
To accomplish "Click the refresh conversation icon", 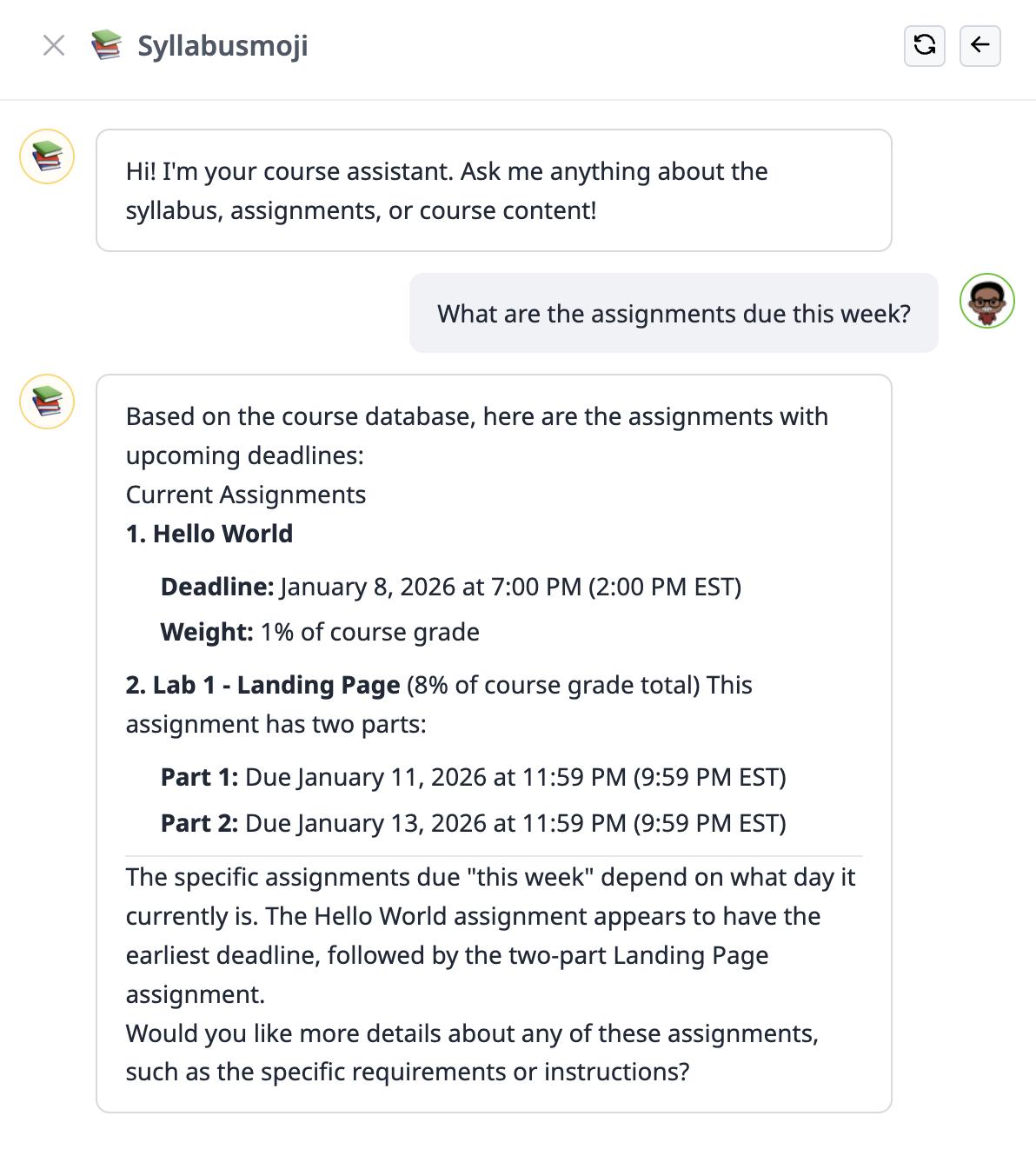I will pos(924,45).
